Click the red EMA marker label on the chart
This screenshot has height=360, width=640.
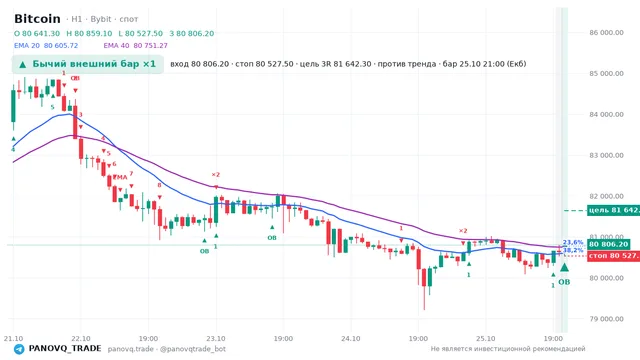(120, 178)
